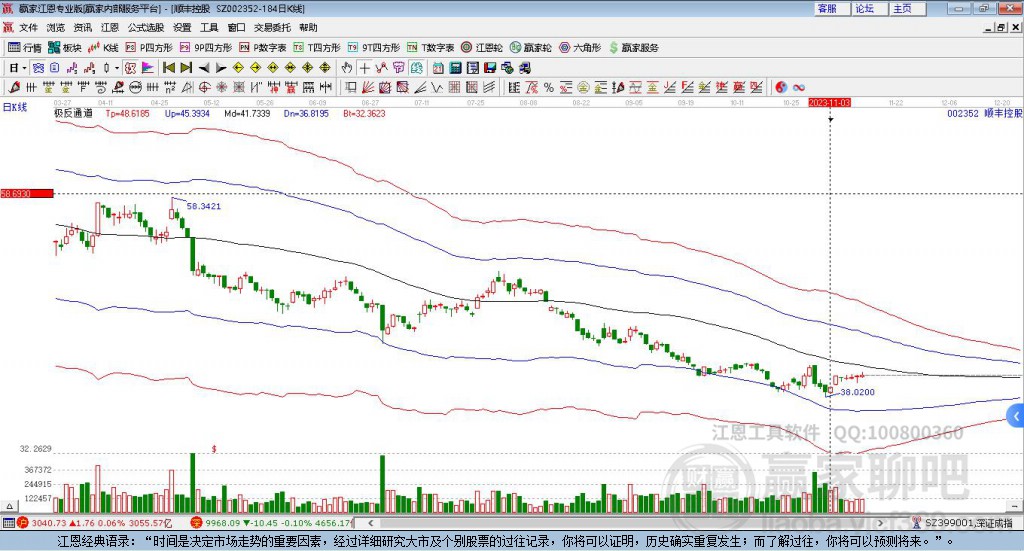Open the 文件 menu

[28, 27]
